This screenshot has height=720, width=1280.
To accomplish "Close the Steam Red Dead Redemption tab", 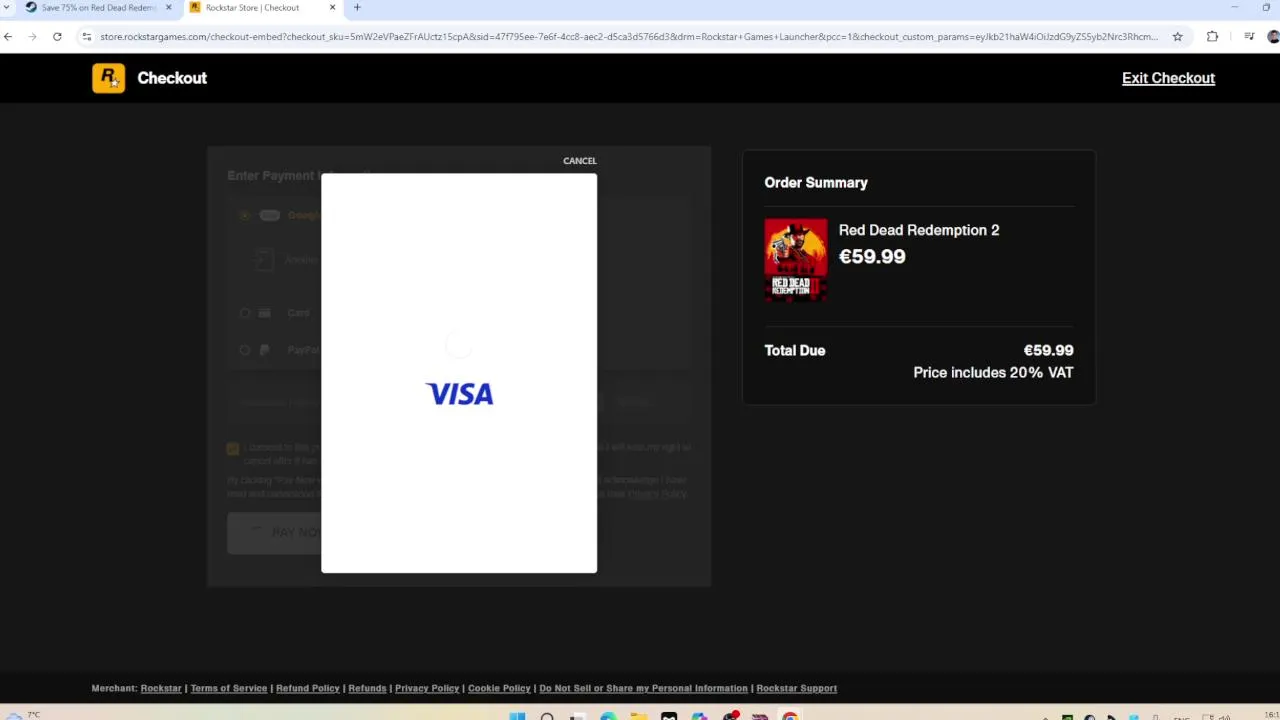I will point(168,8).
